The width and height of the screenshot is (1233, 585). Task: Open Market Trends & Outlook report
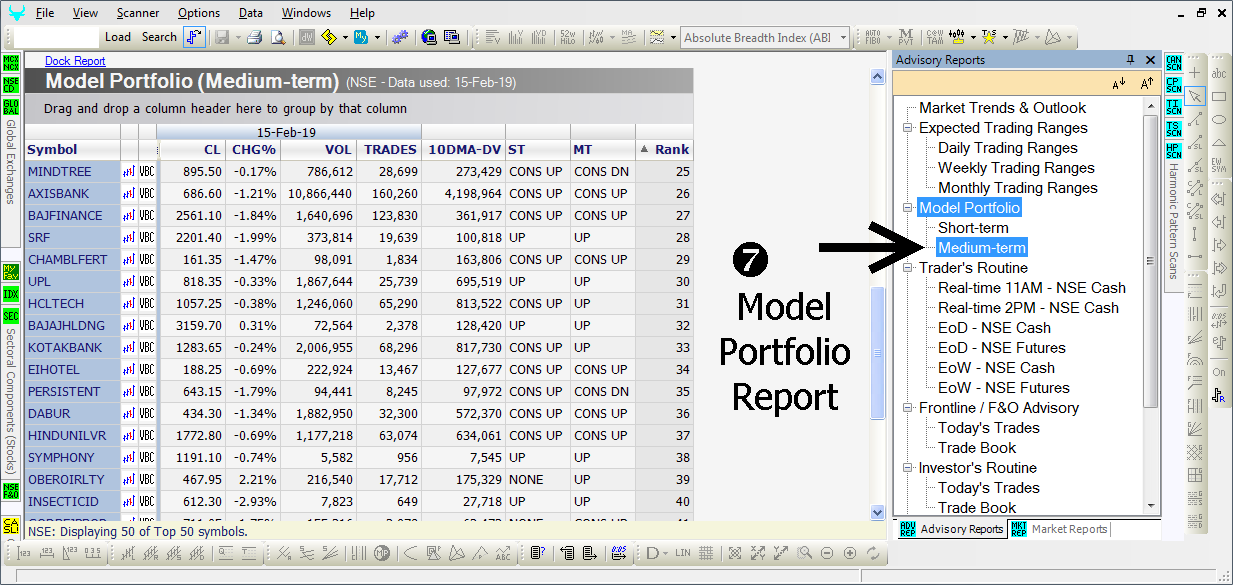pos(1002,108)
